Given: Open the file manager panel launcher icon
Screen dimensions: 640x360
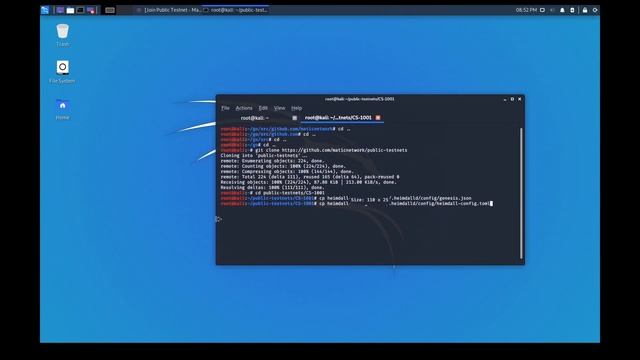Looking at the screenshot, I should pyautogui.click(x=70, y=10).
